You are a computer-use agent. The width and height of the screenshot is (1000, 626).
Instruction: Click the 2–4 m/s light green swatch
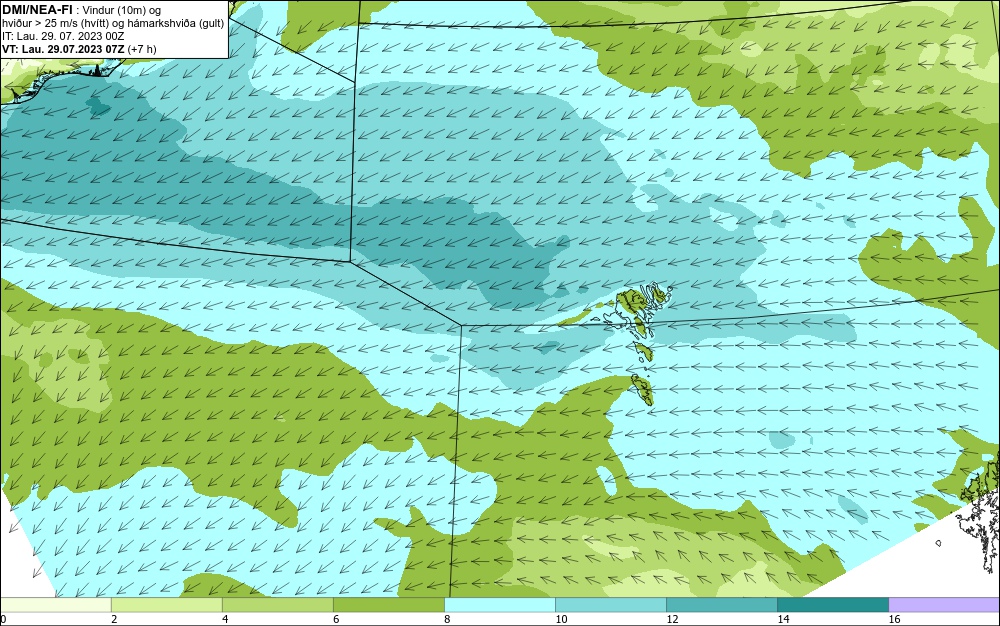tap(166, 605)
